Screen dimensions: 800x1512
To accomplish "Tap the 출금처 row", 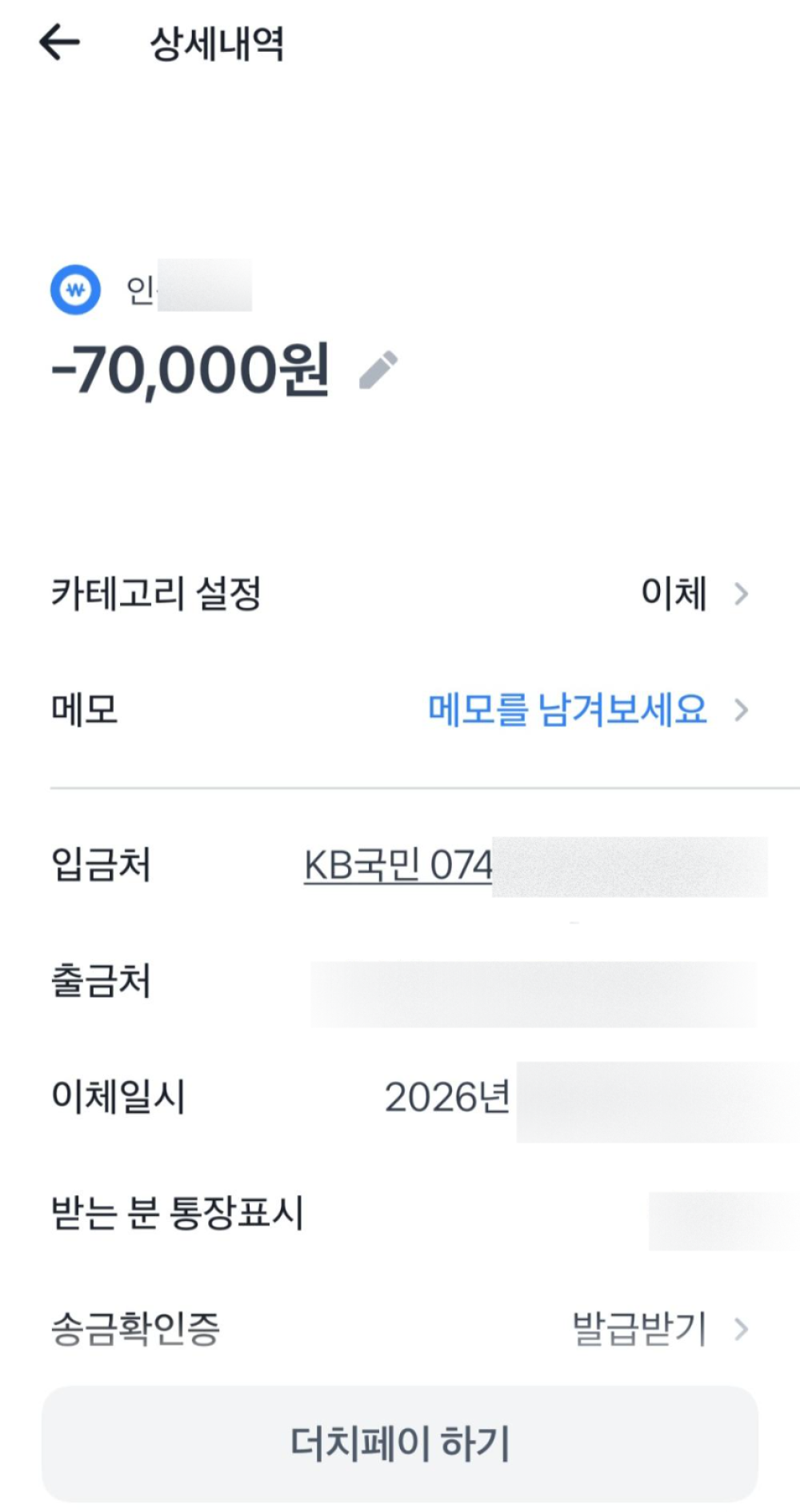I will (400, 981).
